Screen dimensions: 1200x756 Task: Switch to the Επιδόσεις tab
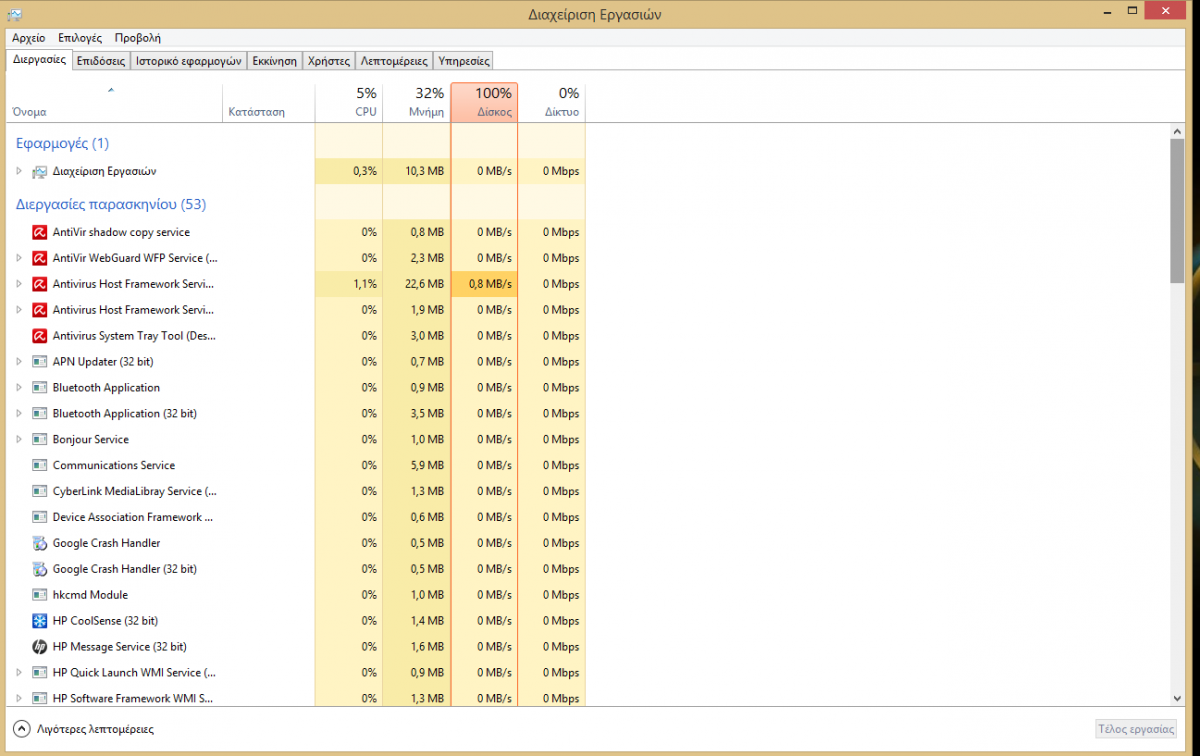point(101,61)
